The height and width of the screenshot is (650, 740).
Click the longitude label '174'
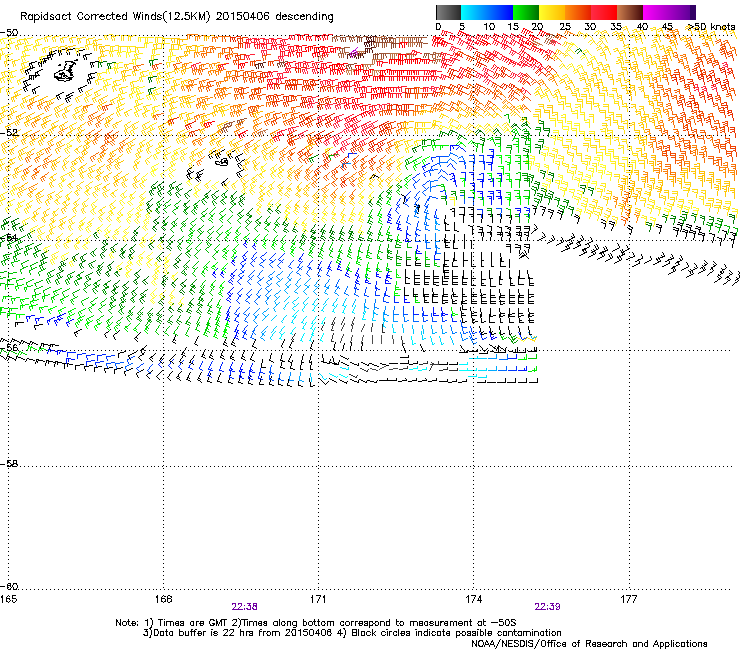pyautogui.click(x=473, y=599)
